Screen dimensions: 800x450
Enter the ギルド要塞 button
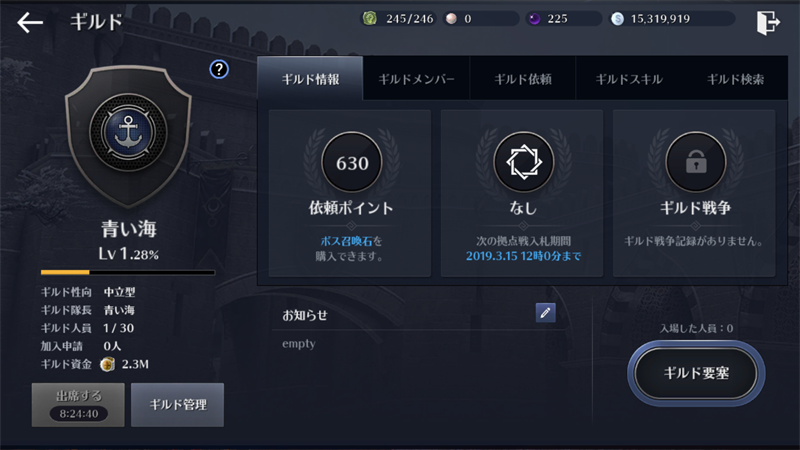coord(696,373)
